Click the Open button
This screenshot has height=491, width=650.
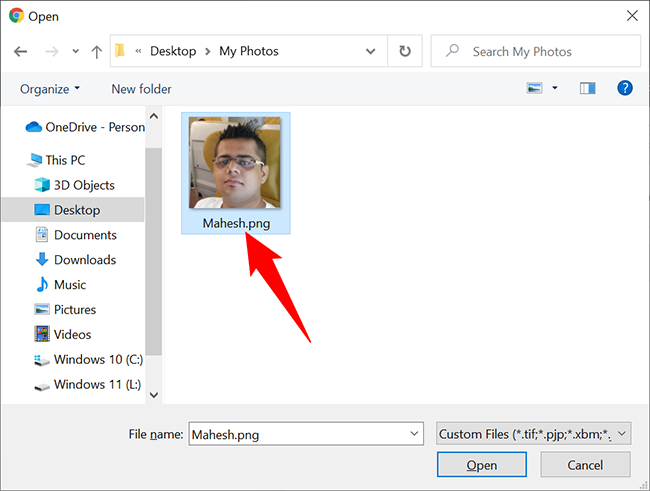click(482, 465)
